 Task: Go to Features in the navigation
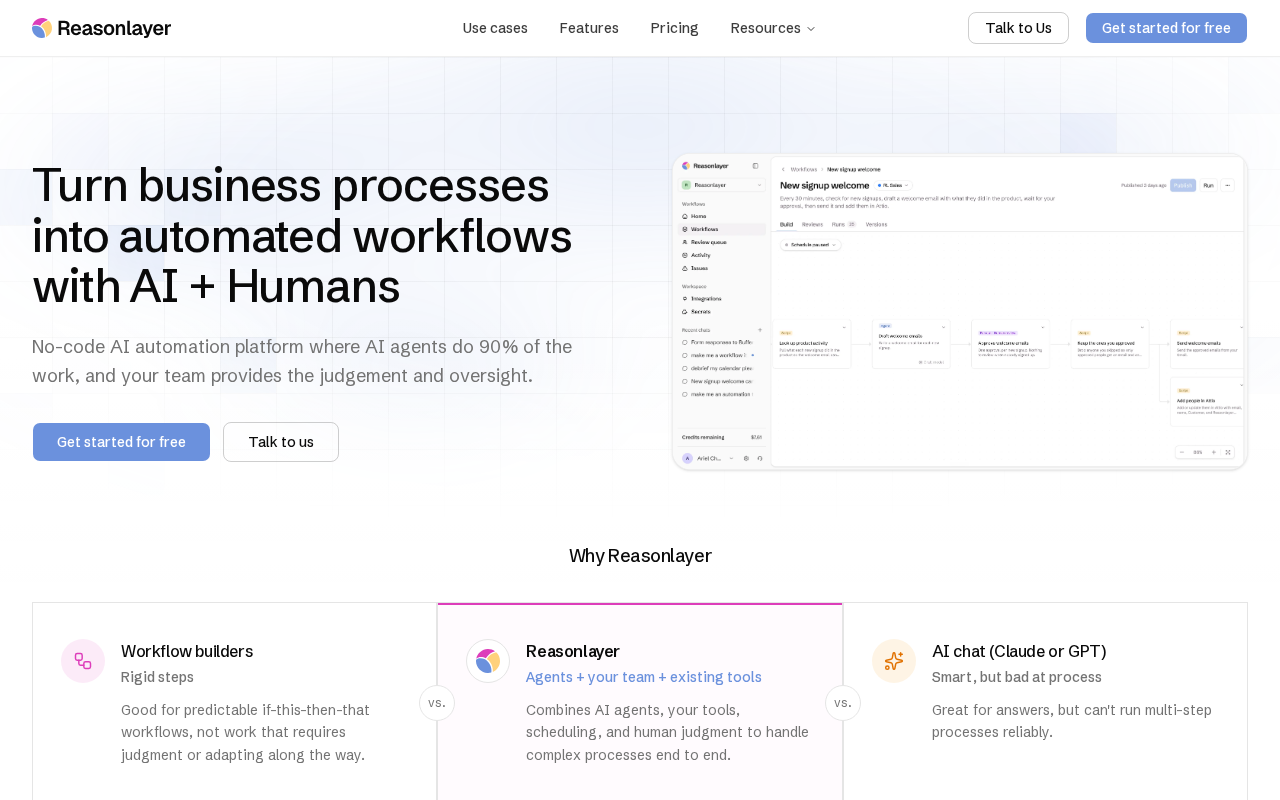(x=589, y=28)
